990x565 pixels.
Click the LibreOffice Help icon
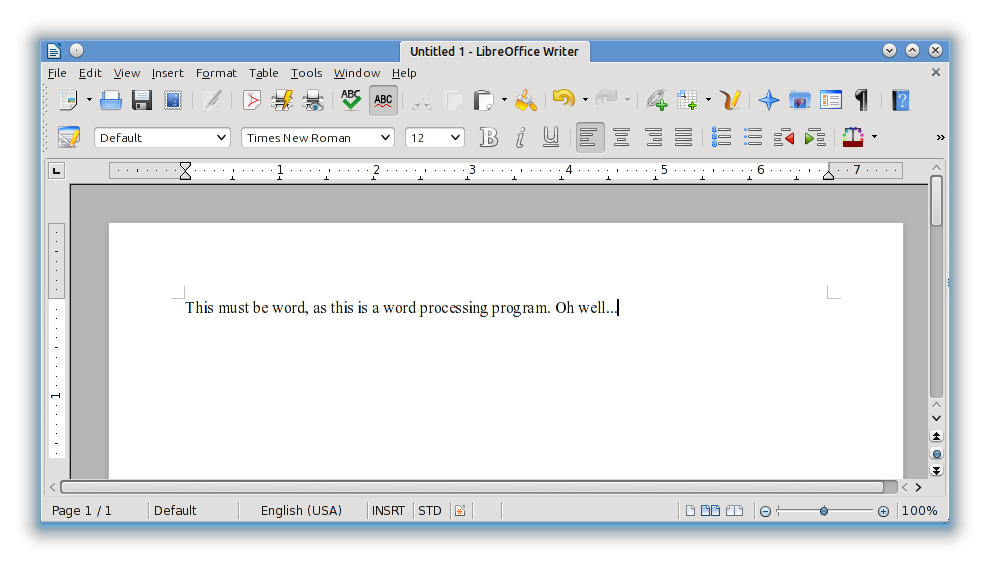900,100
